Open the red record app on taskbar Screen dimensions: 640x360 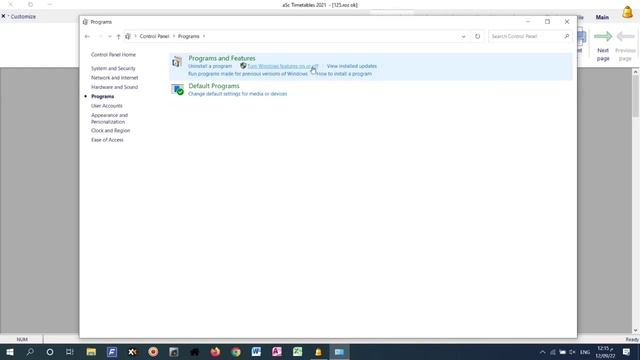coord(153,352)
